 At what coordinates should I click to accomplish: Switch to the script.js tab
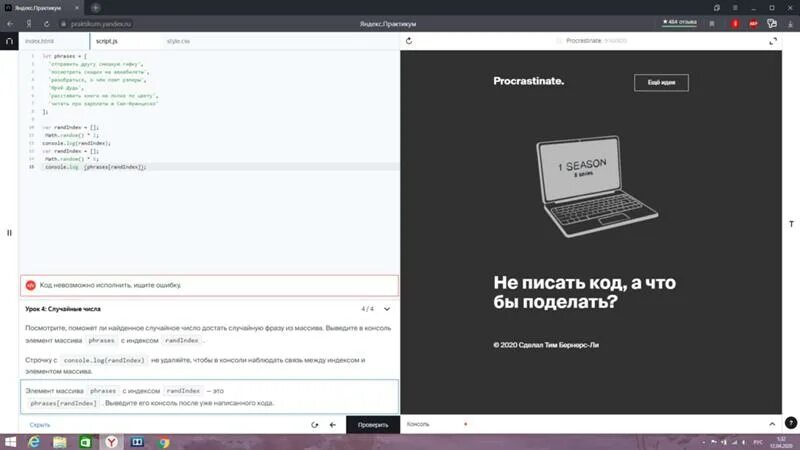coord(107,41)
